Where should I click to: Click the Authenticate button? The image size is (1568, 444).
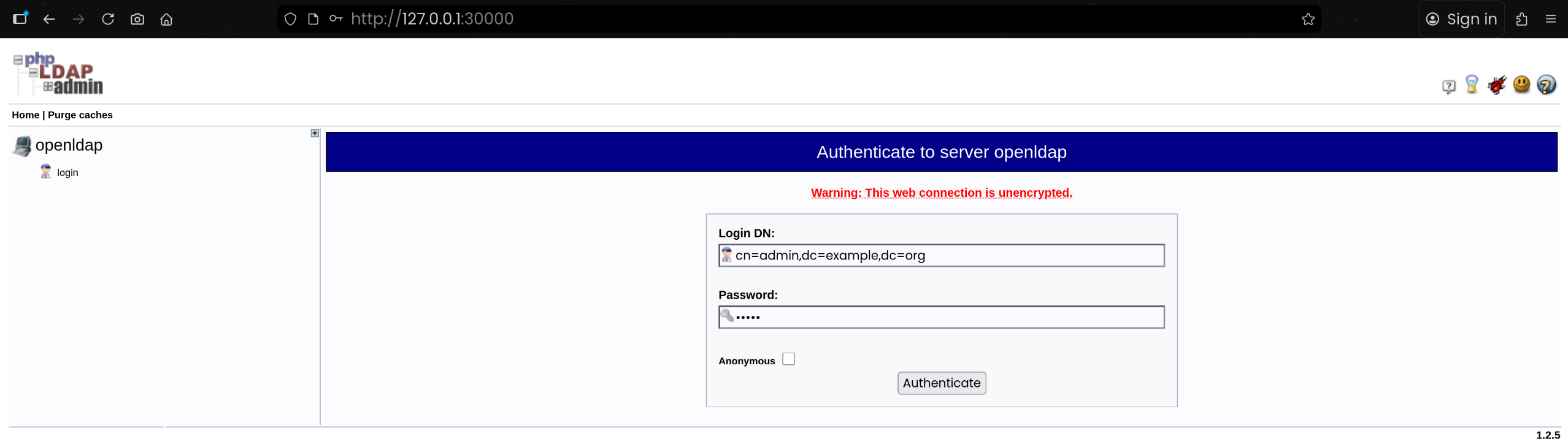(x=942, y=383)
